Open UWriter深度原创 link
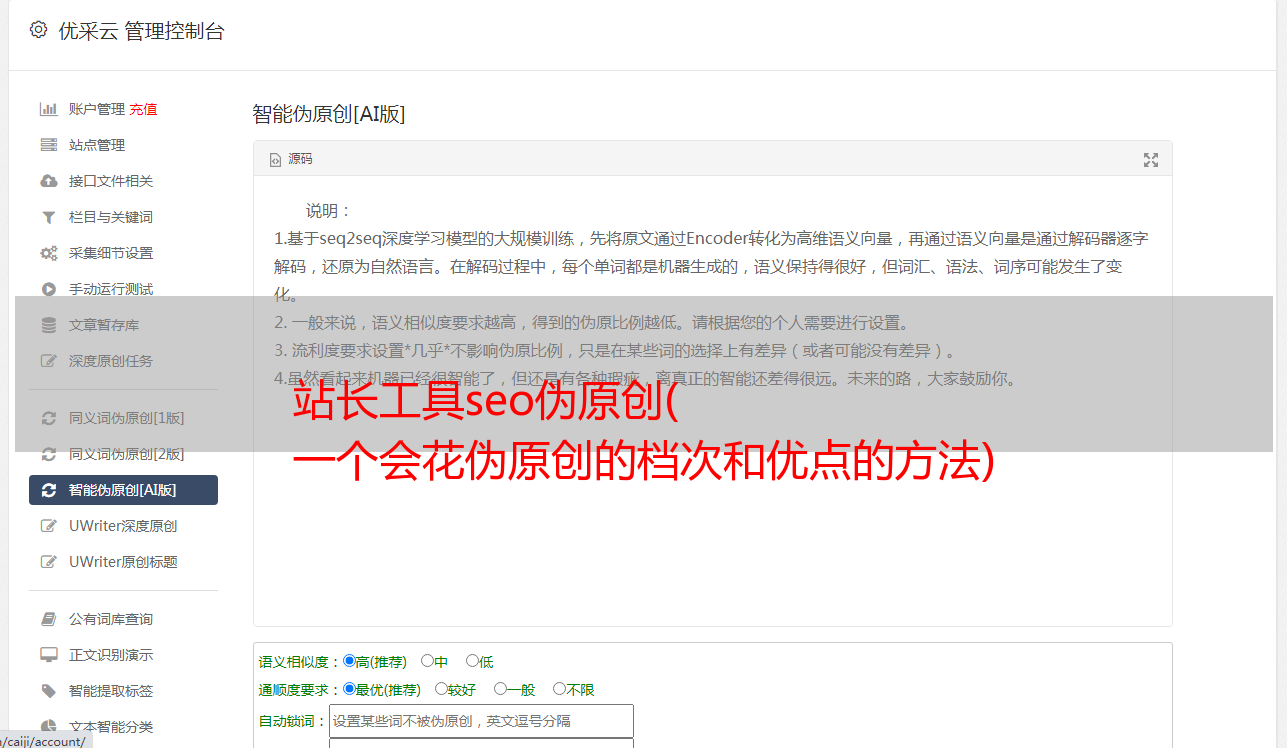1287x748 pixels. click(123, 526)
